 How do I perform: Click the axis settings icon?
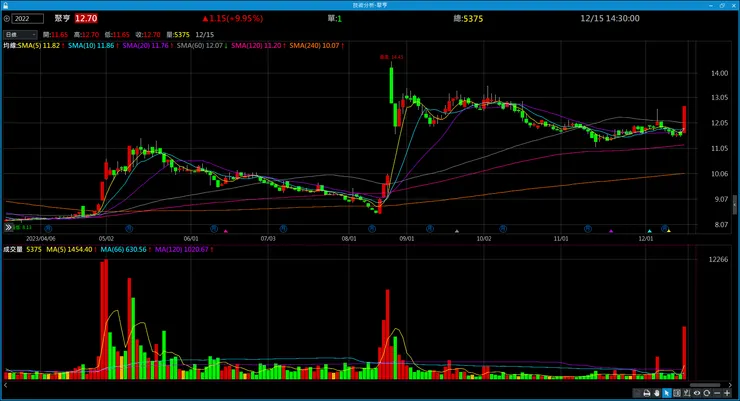tap(687, 393)
